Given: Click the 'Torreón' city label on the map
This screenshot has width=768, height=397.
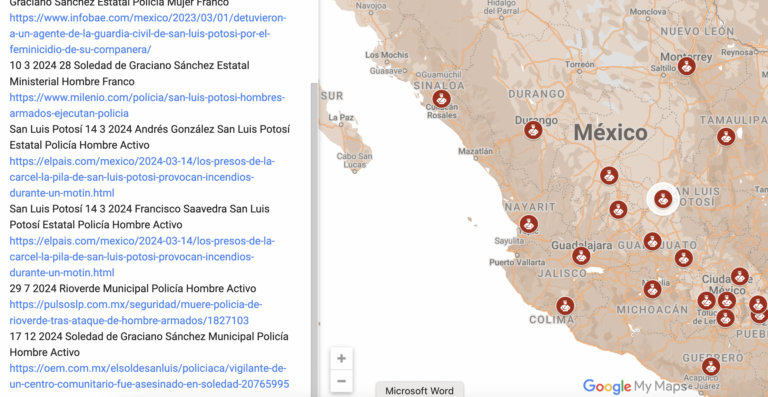Looking at the screenshot, I should coord(579,65).
